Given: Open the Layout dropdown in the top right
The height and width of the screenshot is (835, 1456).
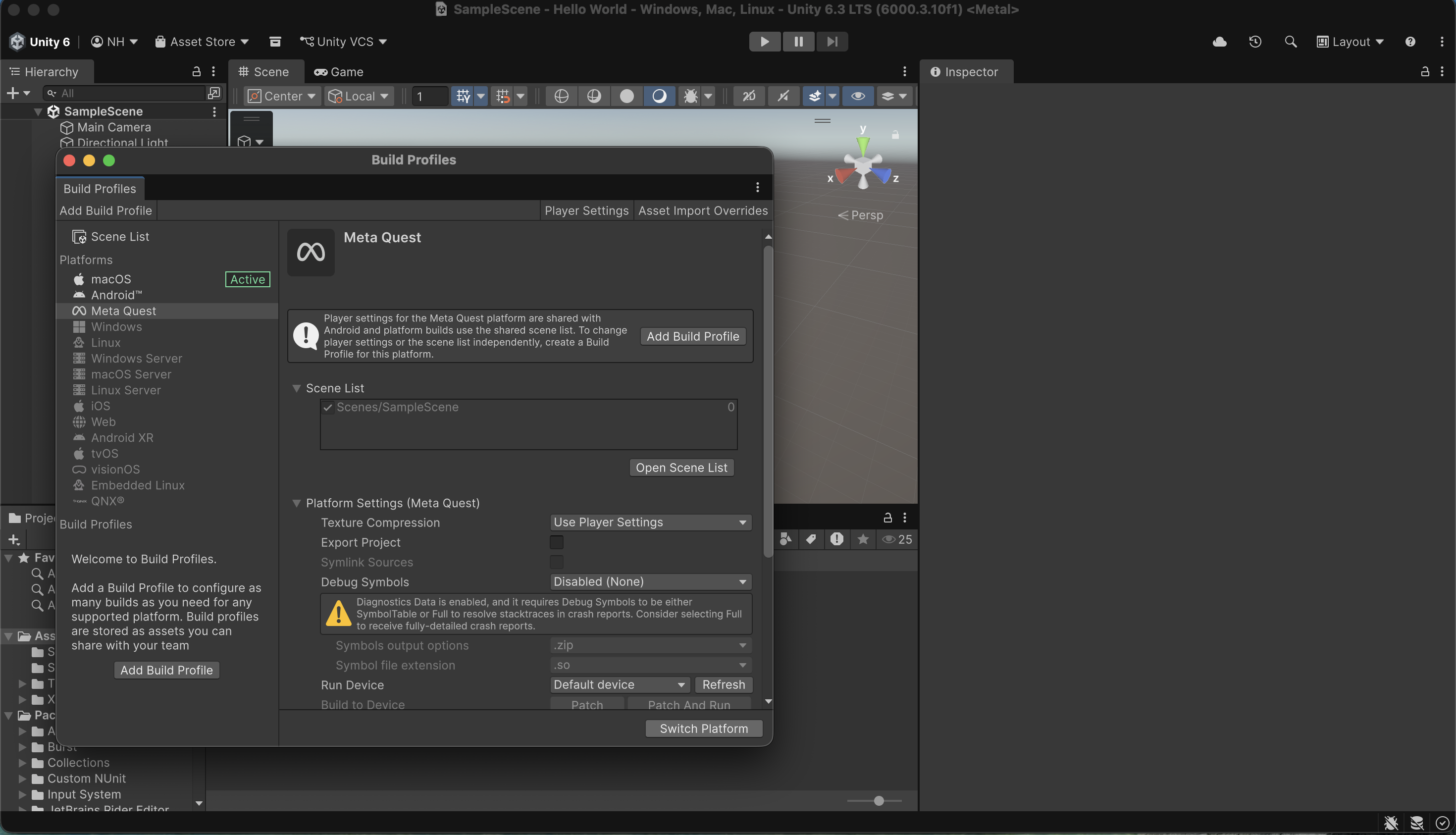Looking at the screenshot, I should (1351, 41).
